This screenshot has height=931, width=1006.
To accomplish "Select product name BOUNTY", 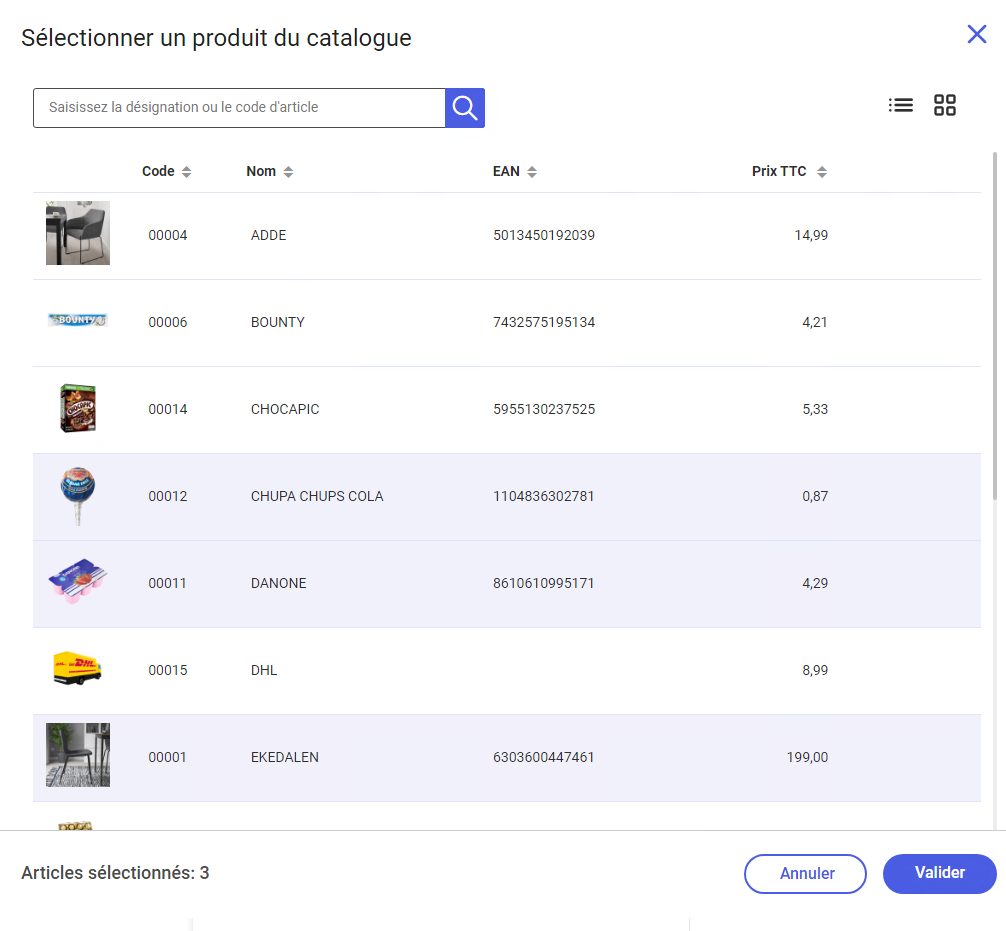I will 277,322.
